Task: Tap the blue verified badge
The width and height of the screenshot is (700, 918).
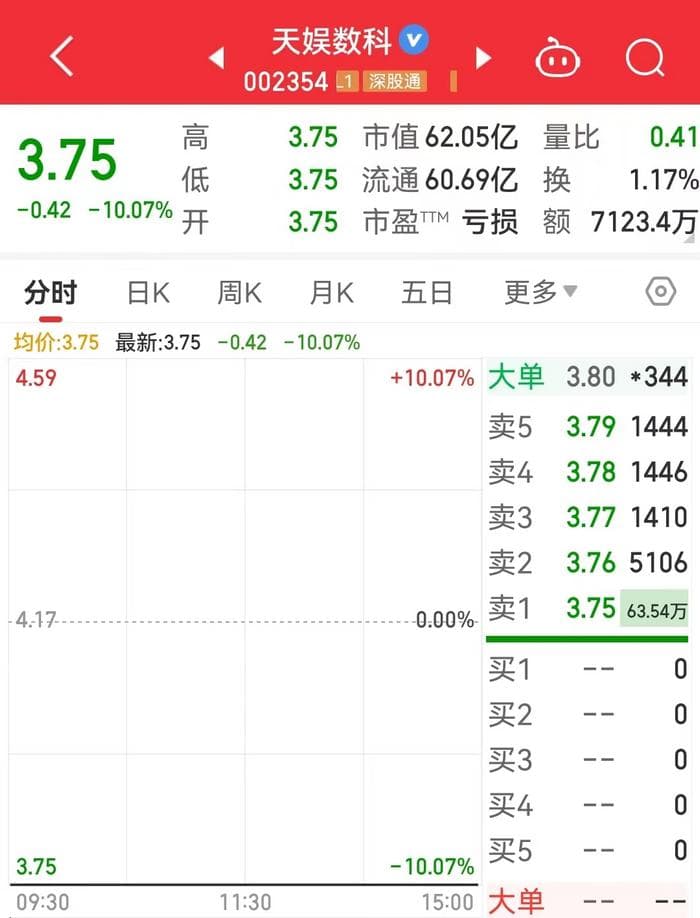Action: (413, 40)
